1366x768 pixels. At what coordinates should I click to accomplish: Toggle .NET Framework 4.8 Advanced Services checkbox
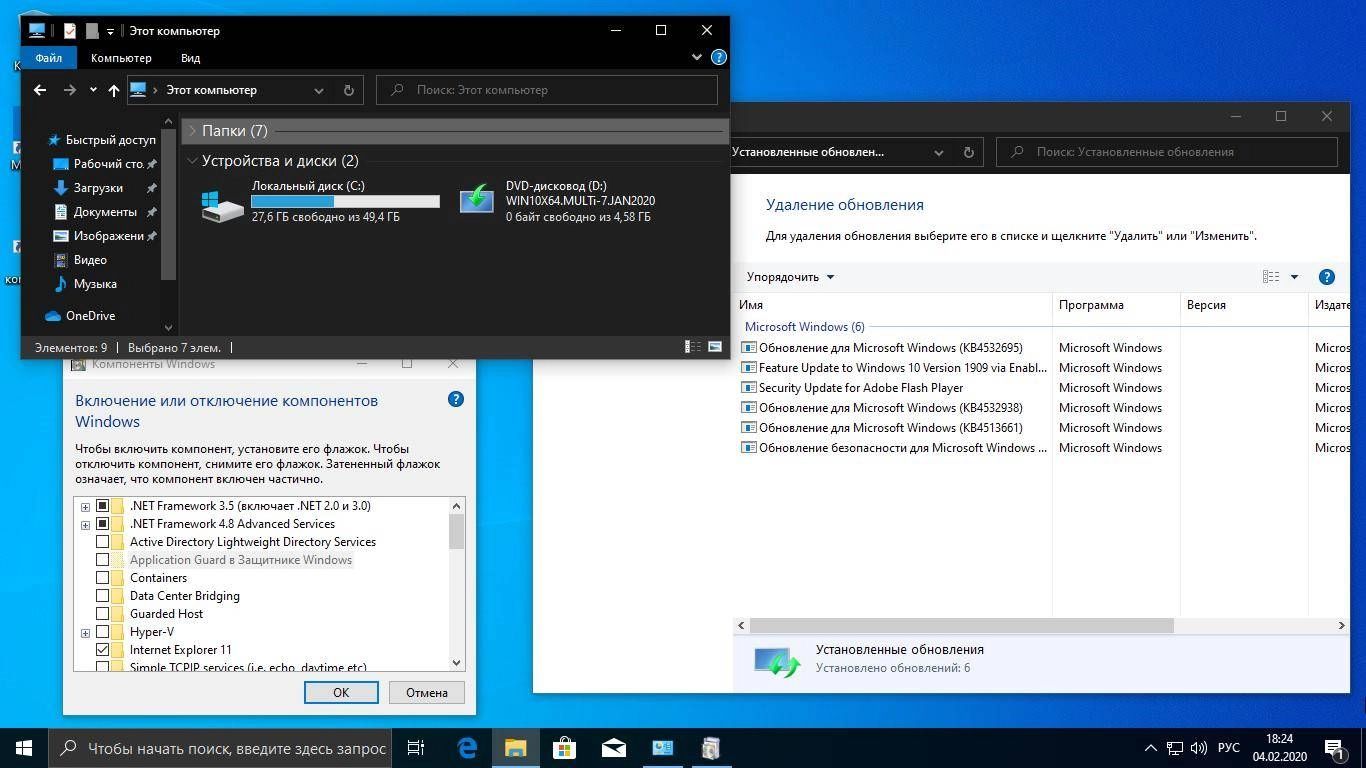click(x=102, y=524)
